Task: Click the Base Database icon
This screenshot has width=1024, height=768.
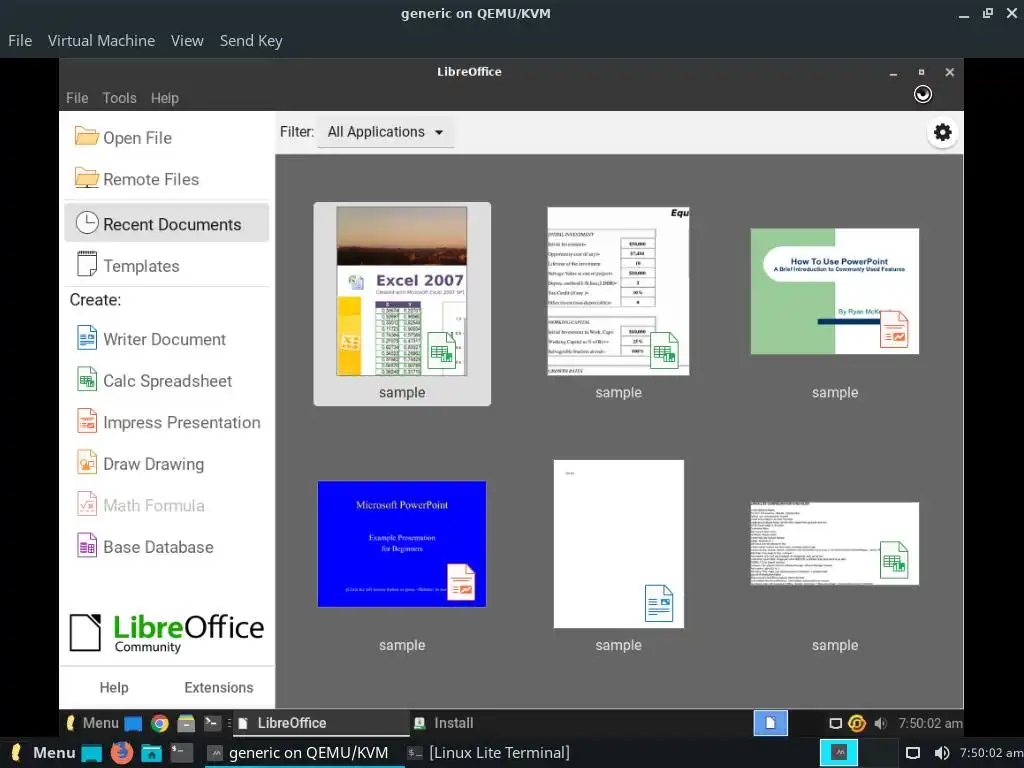Action: (86, 545)
